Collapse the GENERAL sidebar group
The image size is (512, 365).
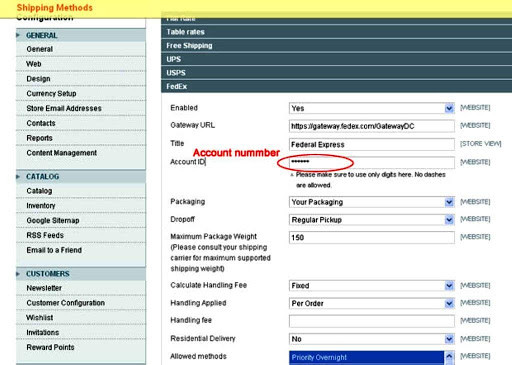coord(81,35)
